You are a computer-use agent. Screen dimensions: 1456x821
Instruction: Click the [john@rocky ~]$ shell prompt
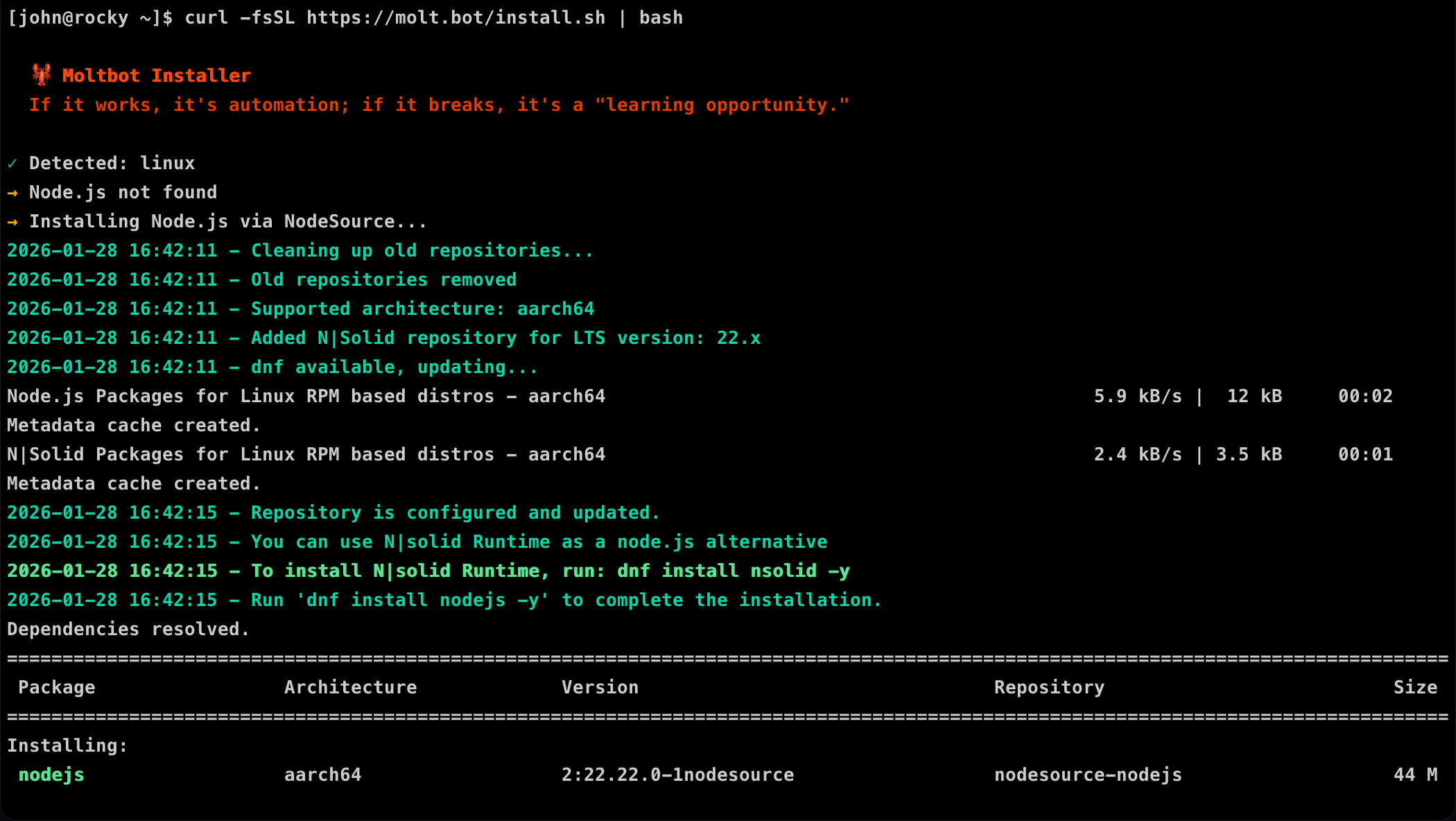[90, 17]
